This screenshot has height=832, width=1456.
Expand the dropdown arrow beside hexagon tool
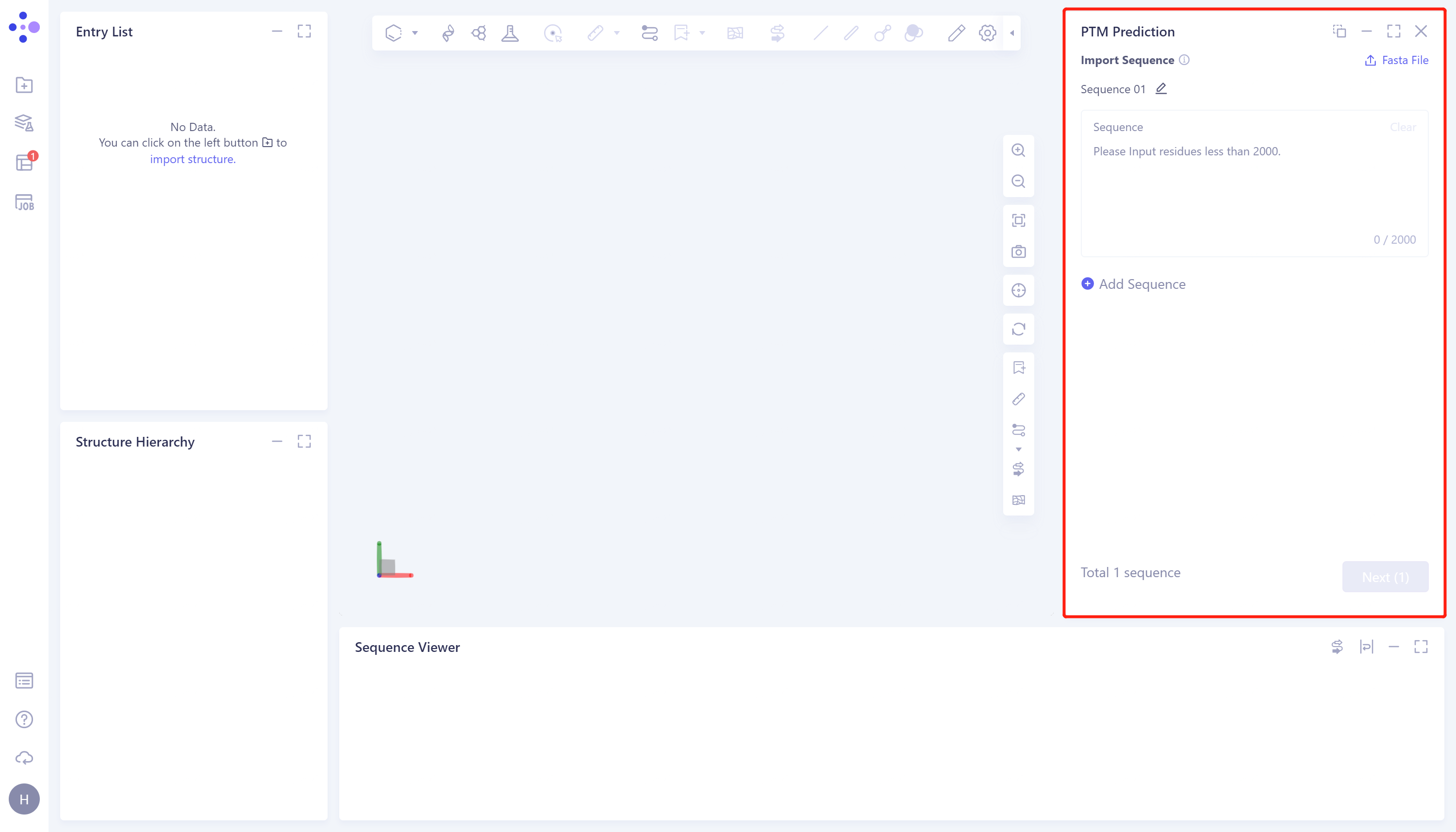[x=415, y=33]
